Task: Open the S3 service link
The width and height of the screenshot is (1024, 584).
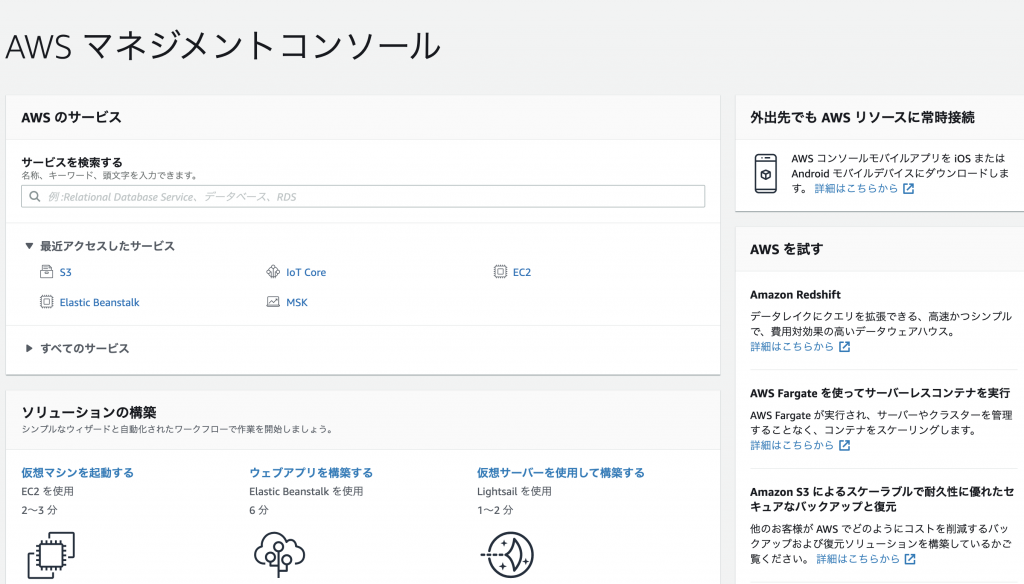Action: point(65,272)
